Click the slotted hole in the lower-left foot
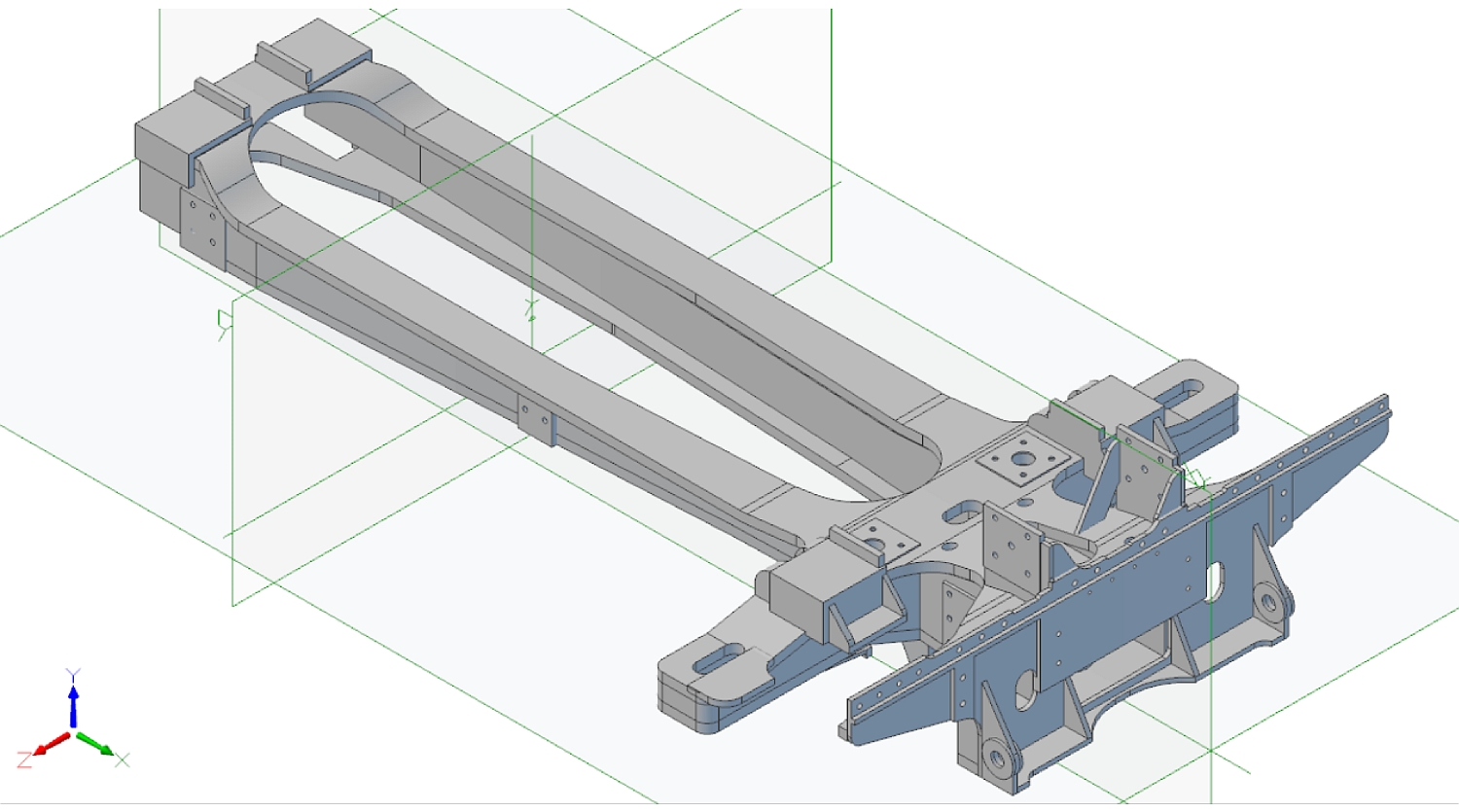 click(x=722, y=658)
